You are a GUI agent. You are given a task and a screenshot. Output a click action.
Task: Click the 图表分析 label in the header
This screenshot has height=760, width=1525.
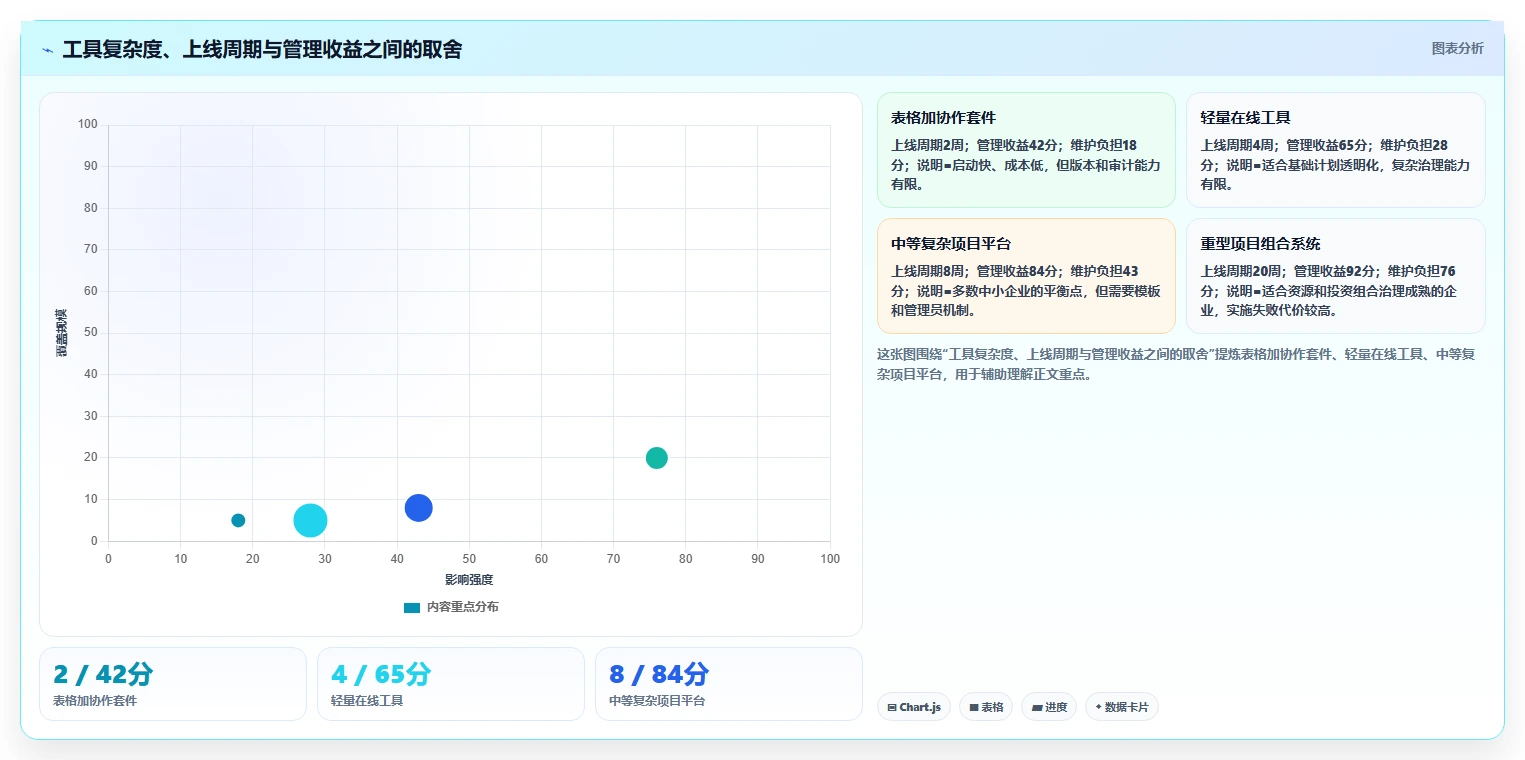1457,48
